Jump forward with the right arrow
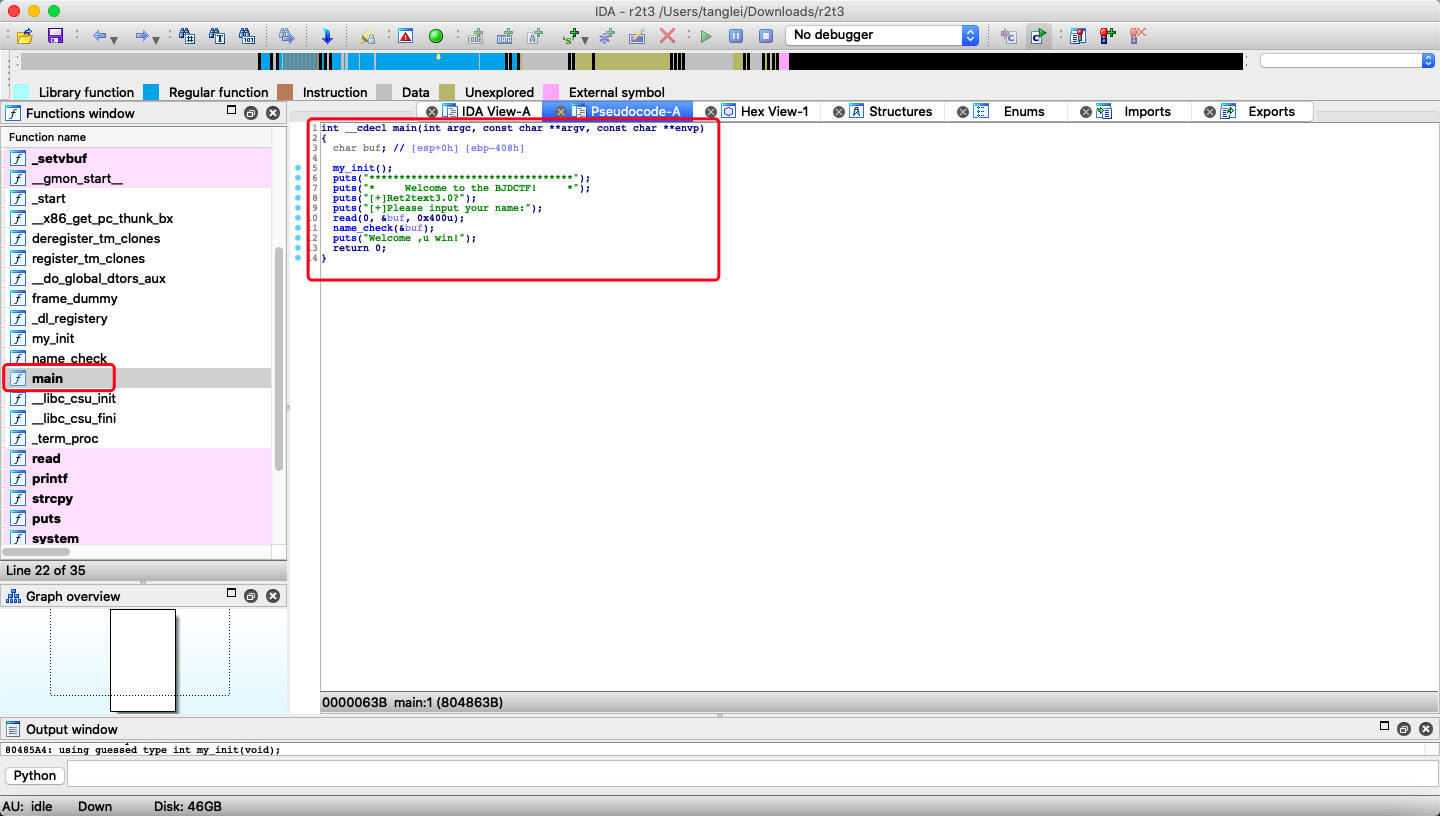 (x=142, y=36)
